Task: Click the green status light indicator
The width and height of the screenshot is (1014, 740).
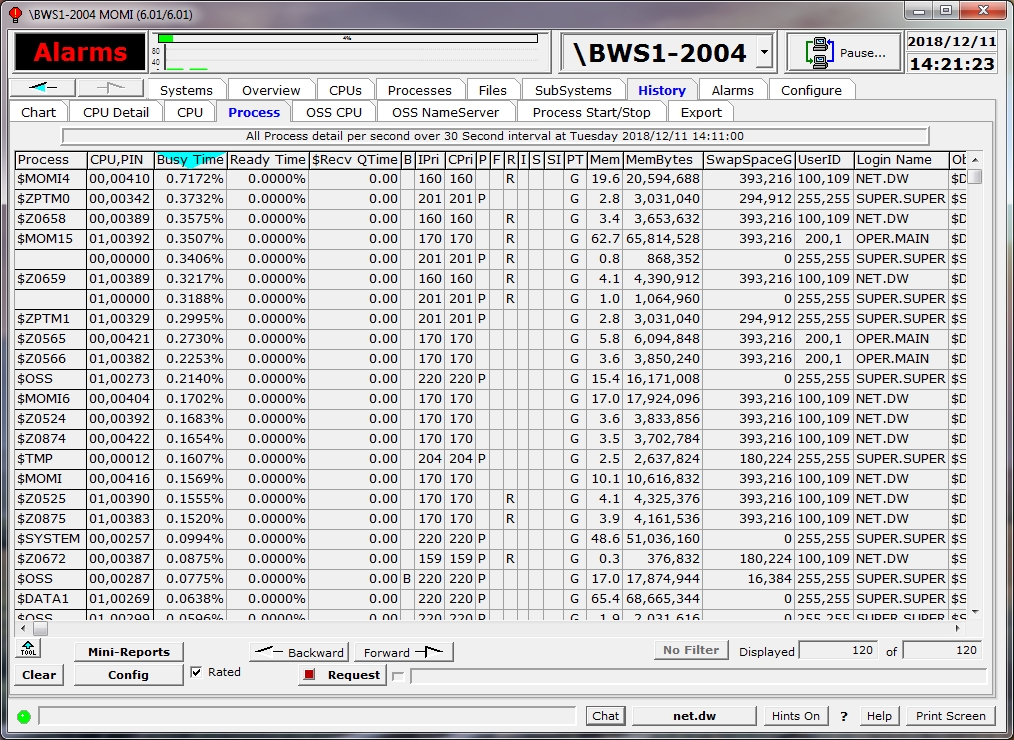Action: point(24,716)
